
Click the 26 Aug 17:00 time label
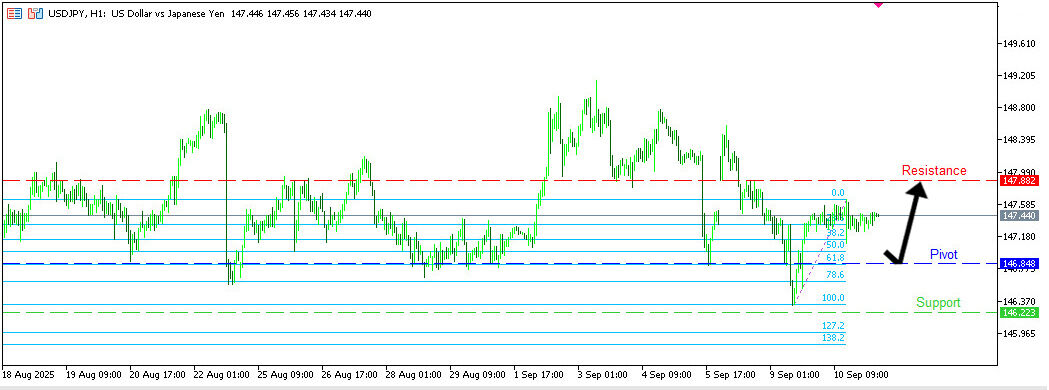click(350, 375)
